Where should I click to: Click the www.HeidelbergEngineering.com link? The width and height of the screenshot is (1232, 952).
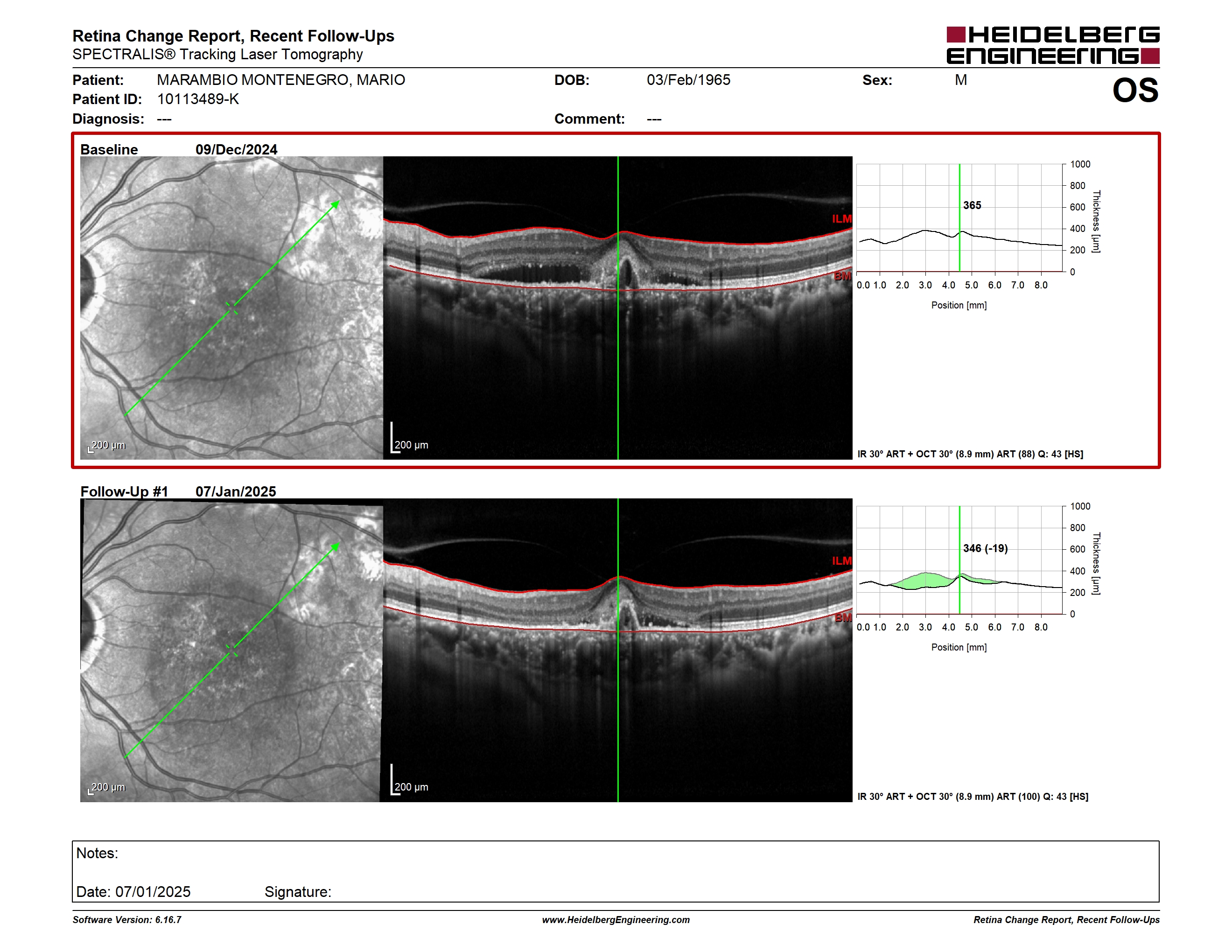[x=616, y=920]
